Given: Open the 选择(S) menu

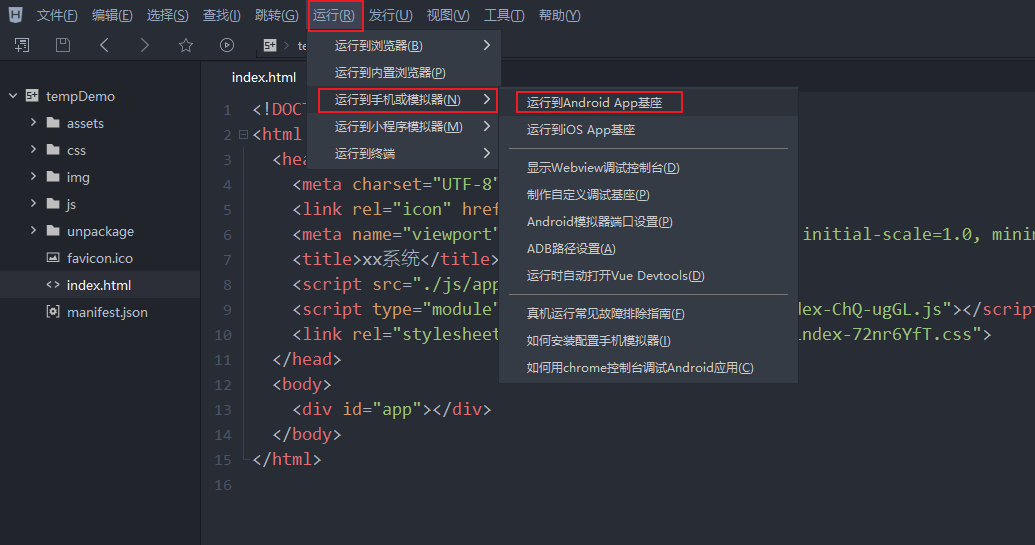Looking at the screenshot, I should tap(167, 15).
